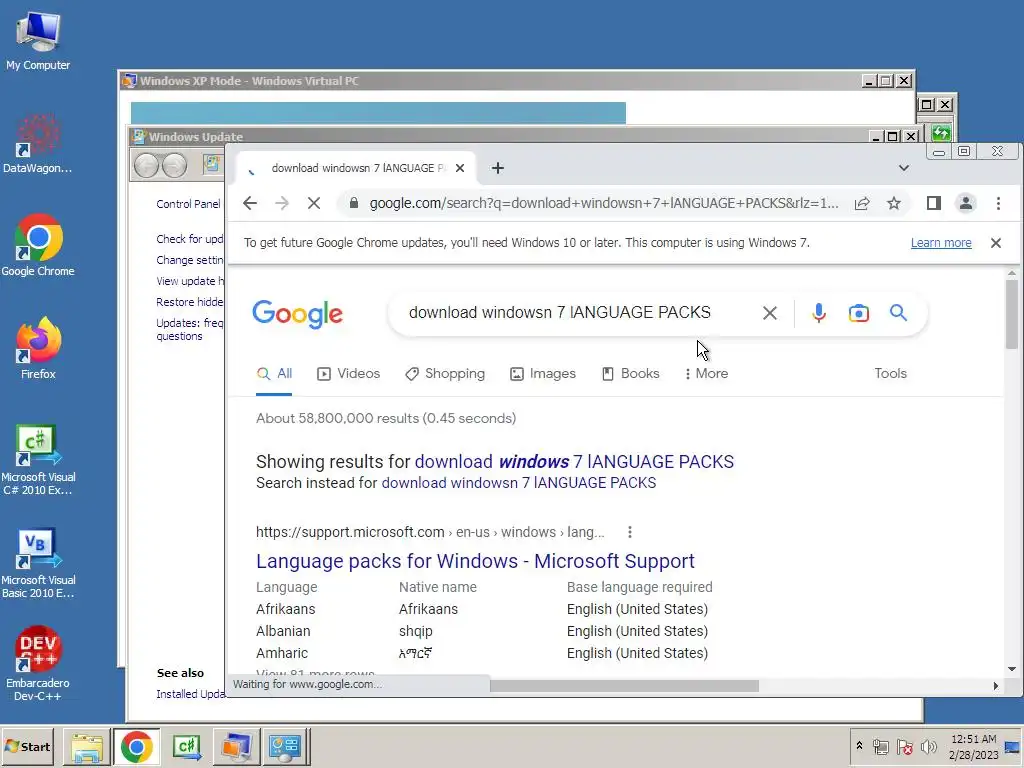
Task: Open the Visual C# taskbar button
Action: 186,747
